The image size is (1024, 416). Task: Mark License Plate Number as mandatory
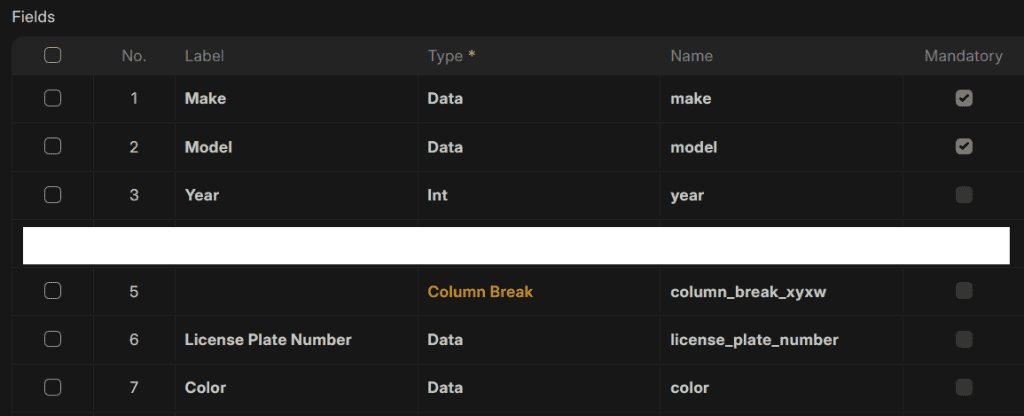click(963, 339)
